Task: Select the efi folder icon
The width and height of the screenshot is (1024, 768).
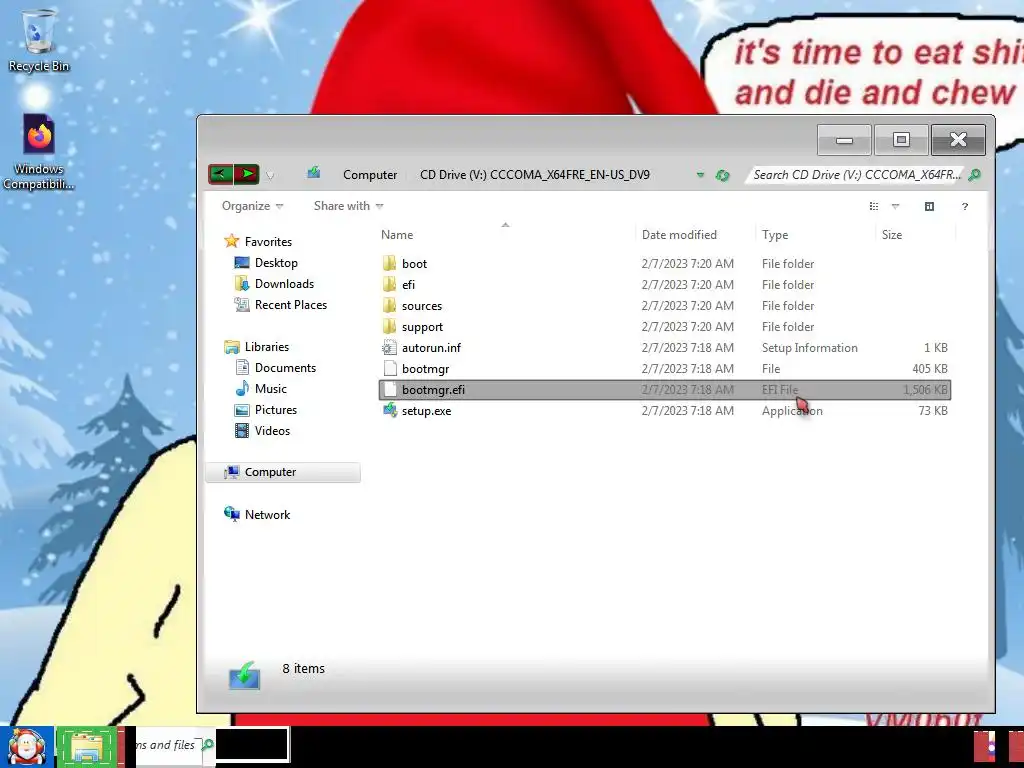Action: point(389,284)
